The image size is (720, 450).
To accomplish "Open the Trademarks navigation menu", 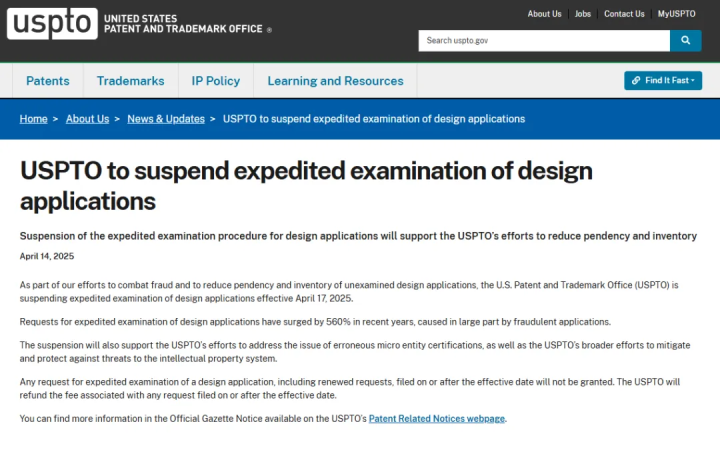I will (130, 81).
